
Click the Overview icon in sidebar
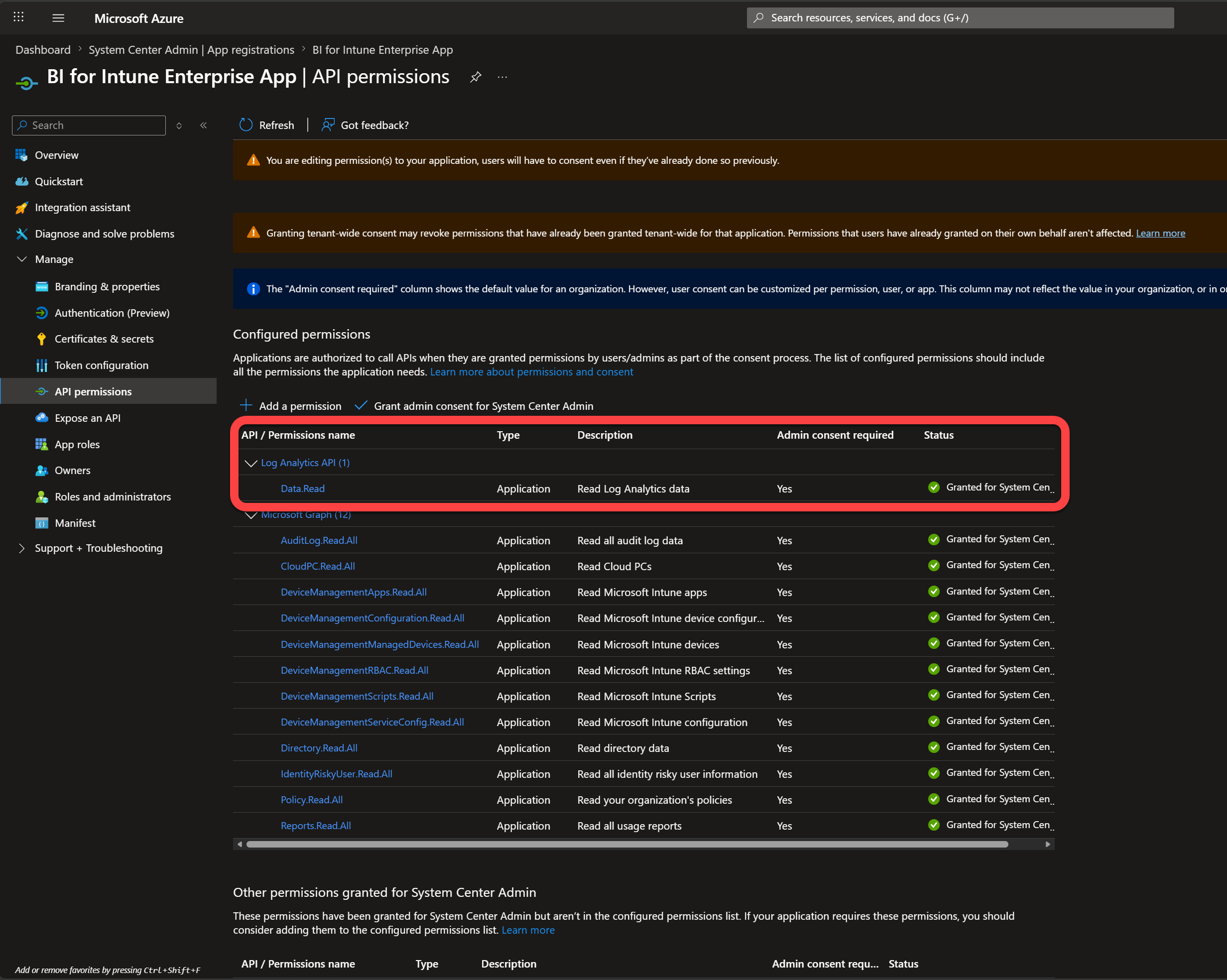pos(21,155)
